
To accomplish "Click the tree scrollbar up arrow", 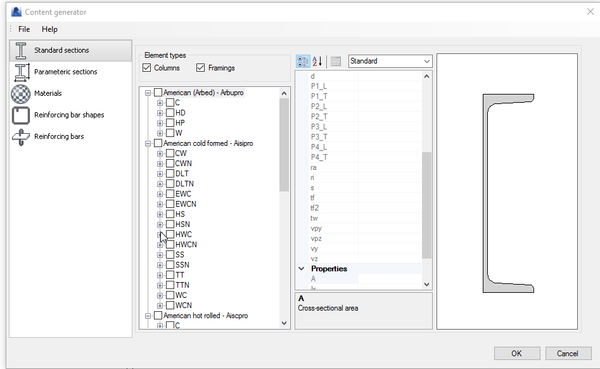I will pyautogui.click(x=284, y=93).
